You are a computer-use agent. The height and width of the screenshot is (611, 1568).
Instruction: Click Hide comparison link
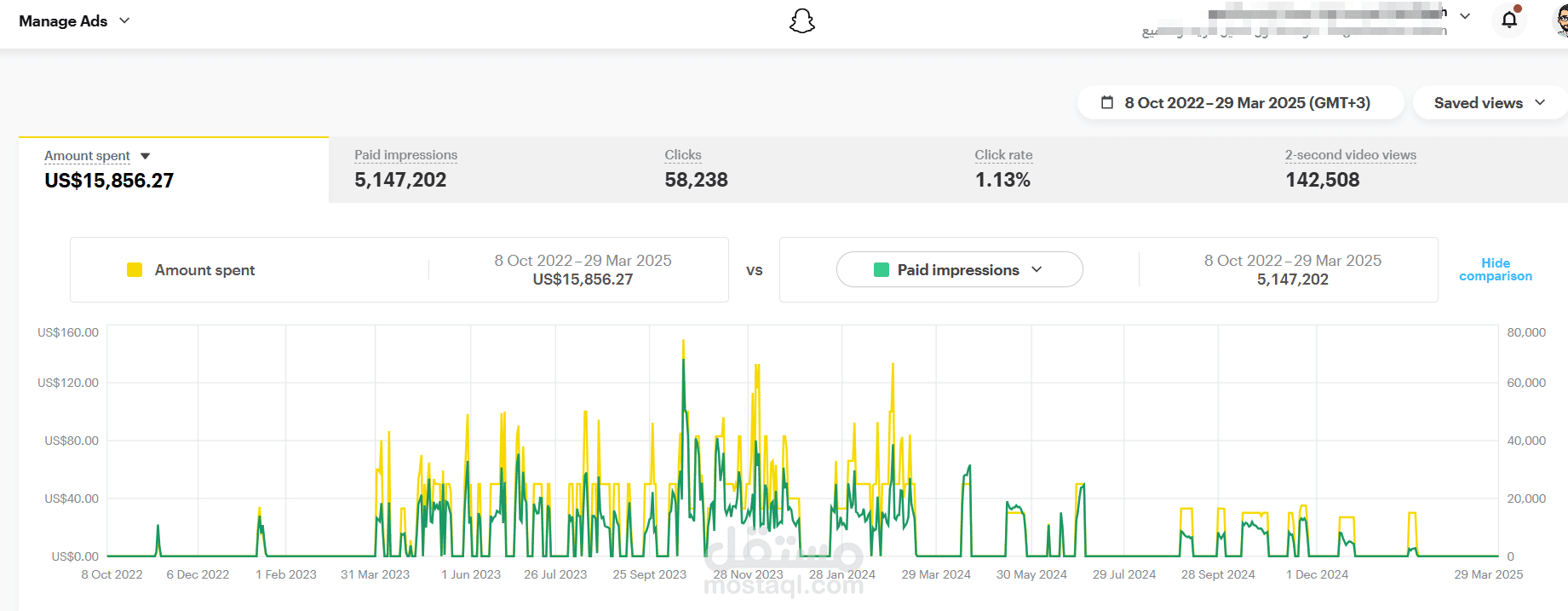(1496, 269)
